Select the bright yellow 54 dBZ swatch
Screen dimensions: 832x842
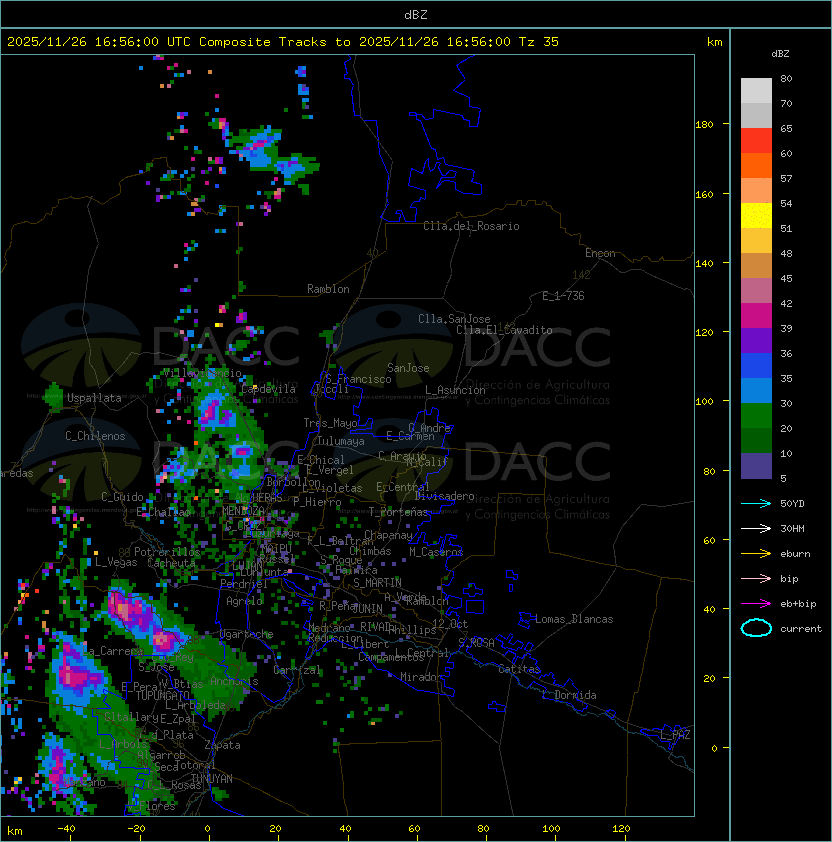(756, 216)
